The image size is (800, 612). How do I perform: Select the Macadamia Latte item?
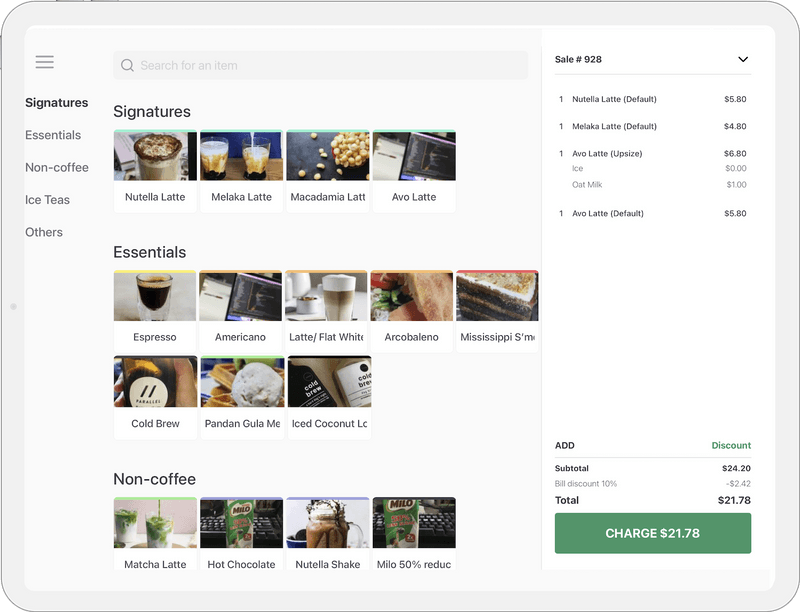[328, 168]
